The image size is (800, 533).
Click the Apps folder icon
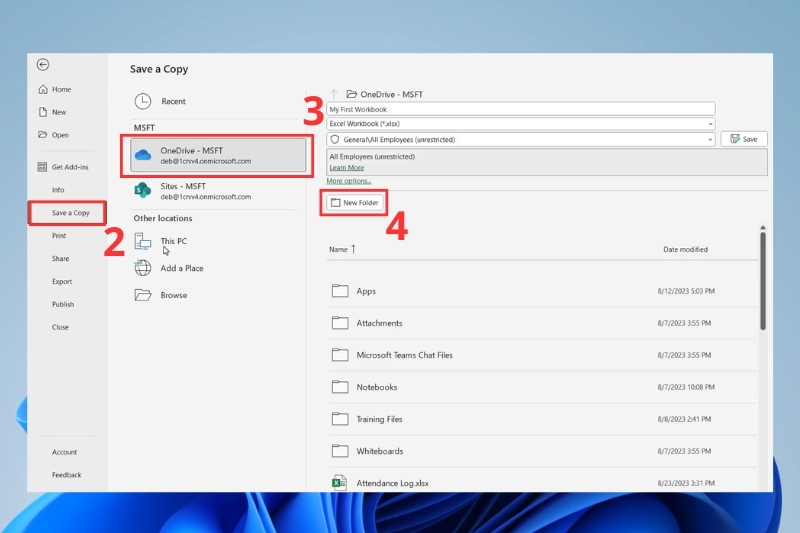click(x=340, y=291)
